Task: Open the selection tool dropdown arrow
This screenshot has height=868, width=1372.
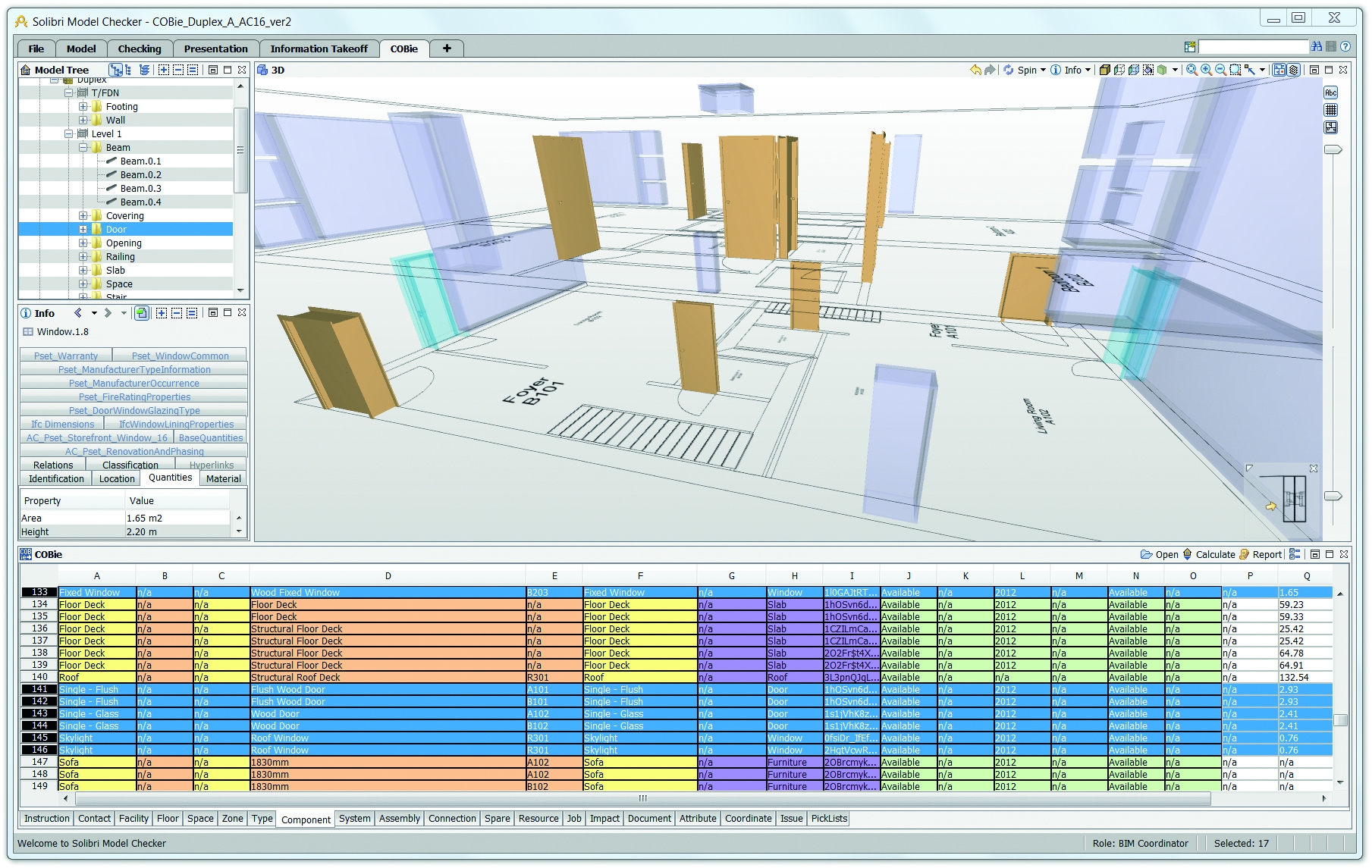Action: 1262,70
